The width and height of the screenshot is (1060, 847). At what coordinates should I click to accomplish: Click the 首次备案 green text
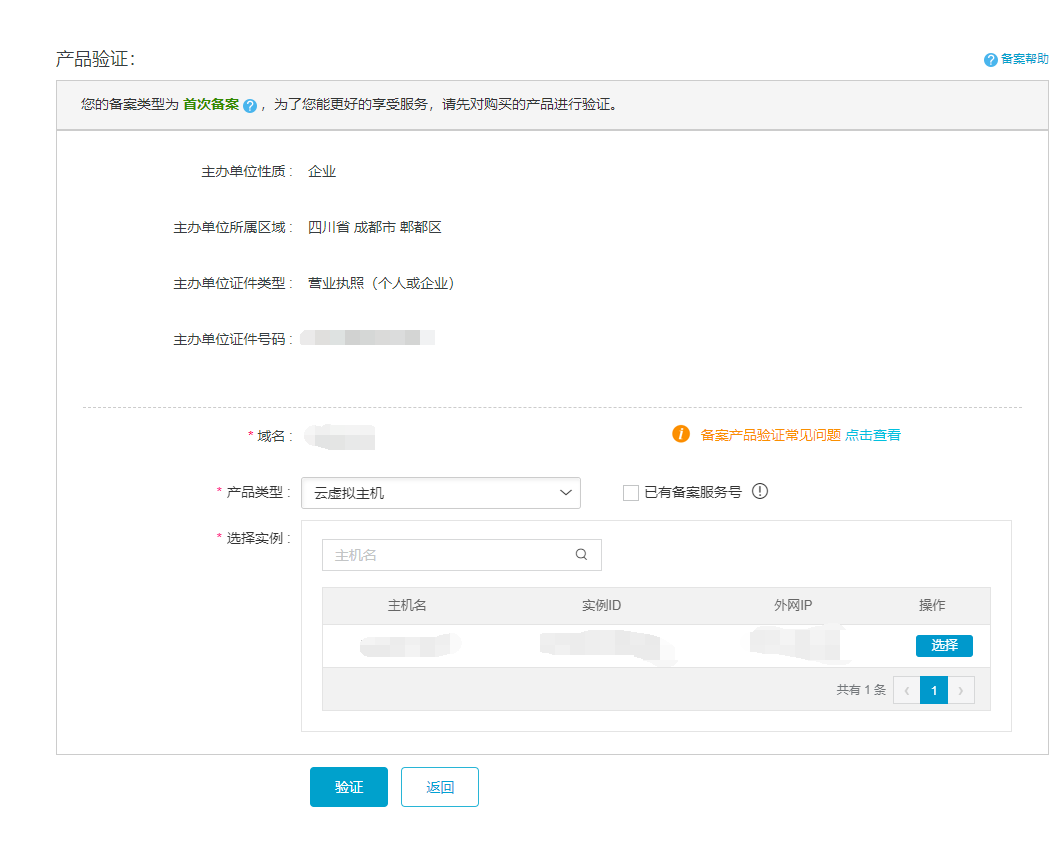pyautogui.click(x=211, y=104)
